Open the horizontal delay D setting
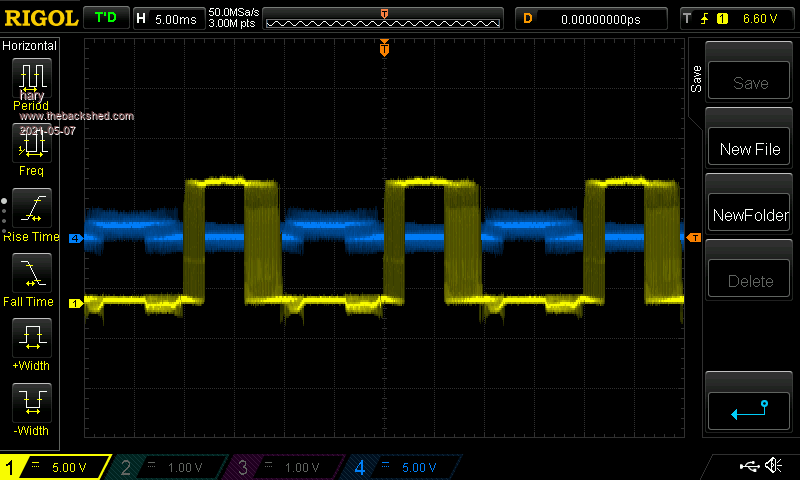 [592, 18]
